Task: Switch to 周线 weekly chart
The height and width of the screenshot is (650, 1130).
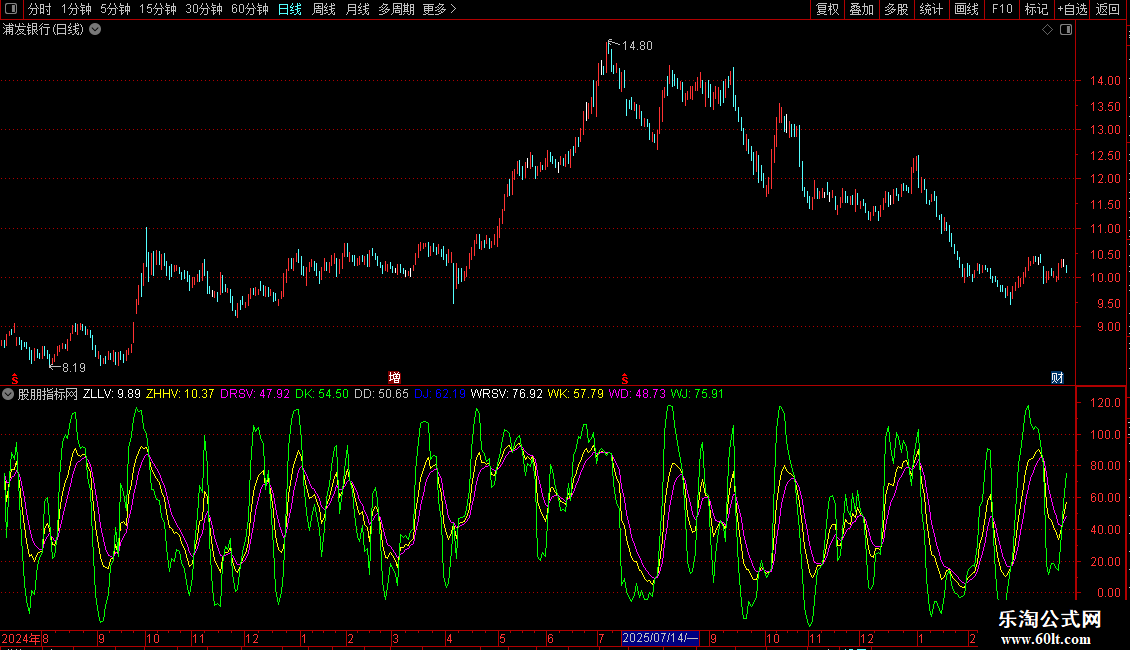Action: pyautogui.click(x=324, y=9)
